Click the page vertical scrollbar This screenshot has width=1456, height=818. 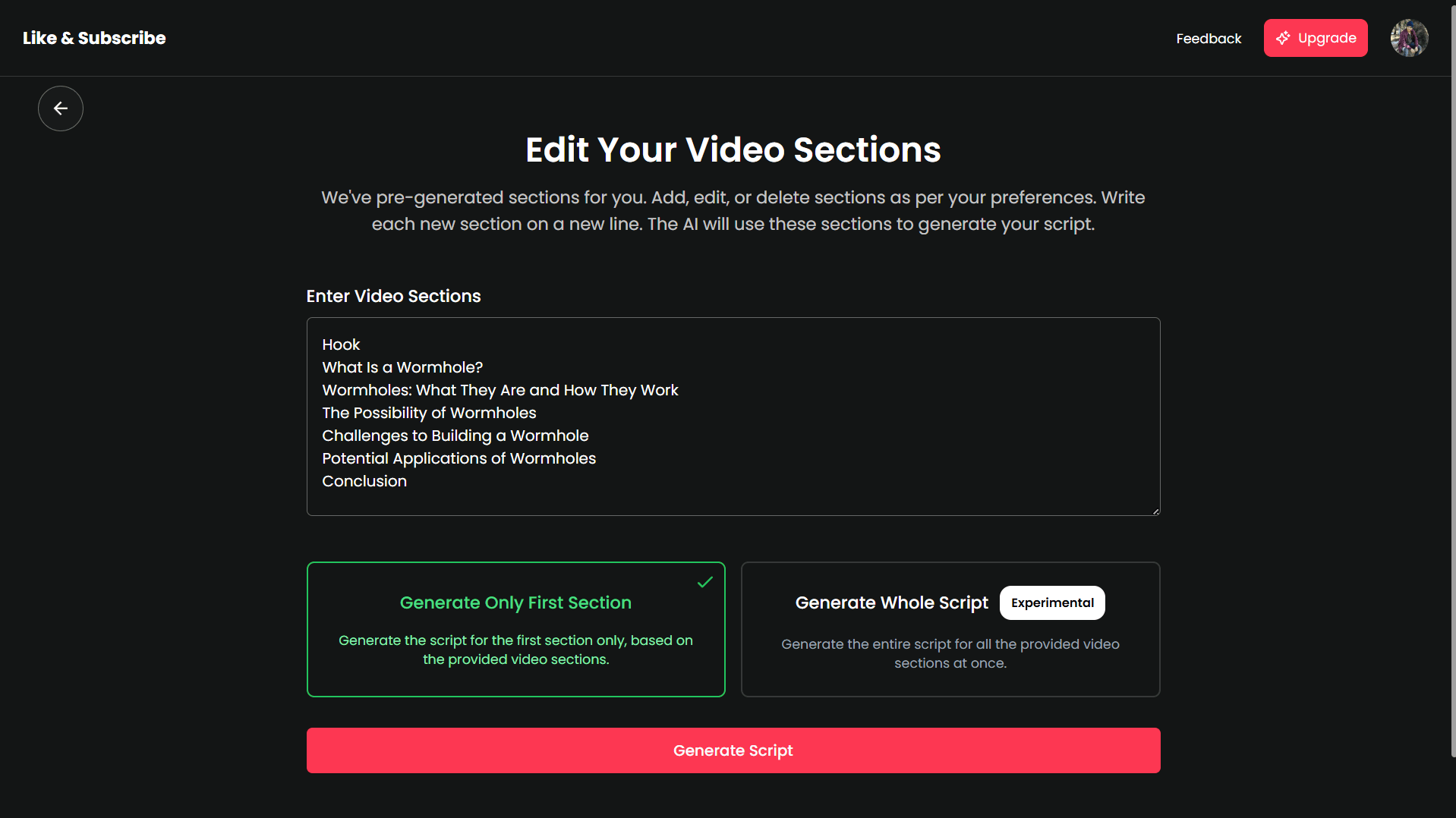1453,379
